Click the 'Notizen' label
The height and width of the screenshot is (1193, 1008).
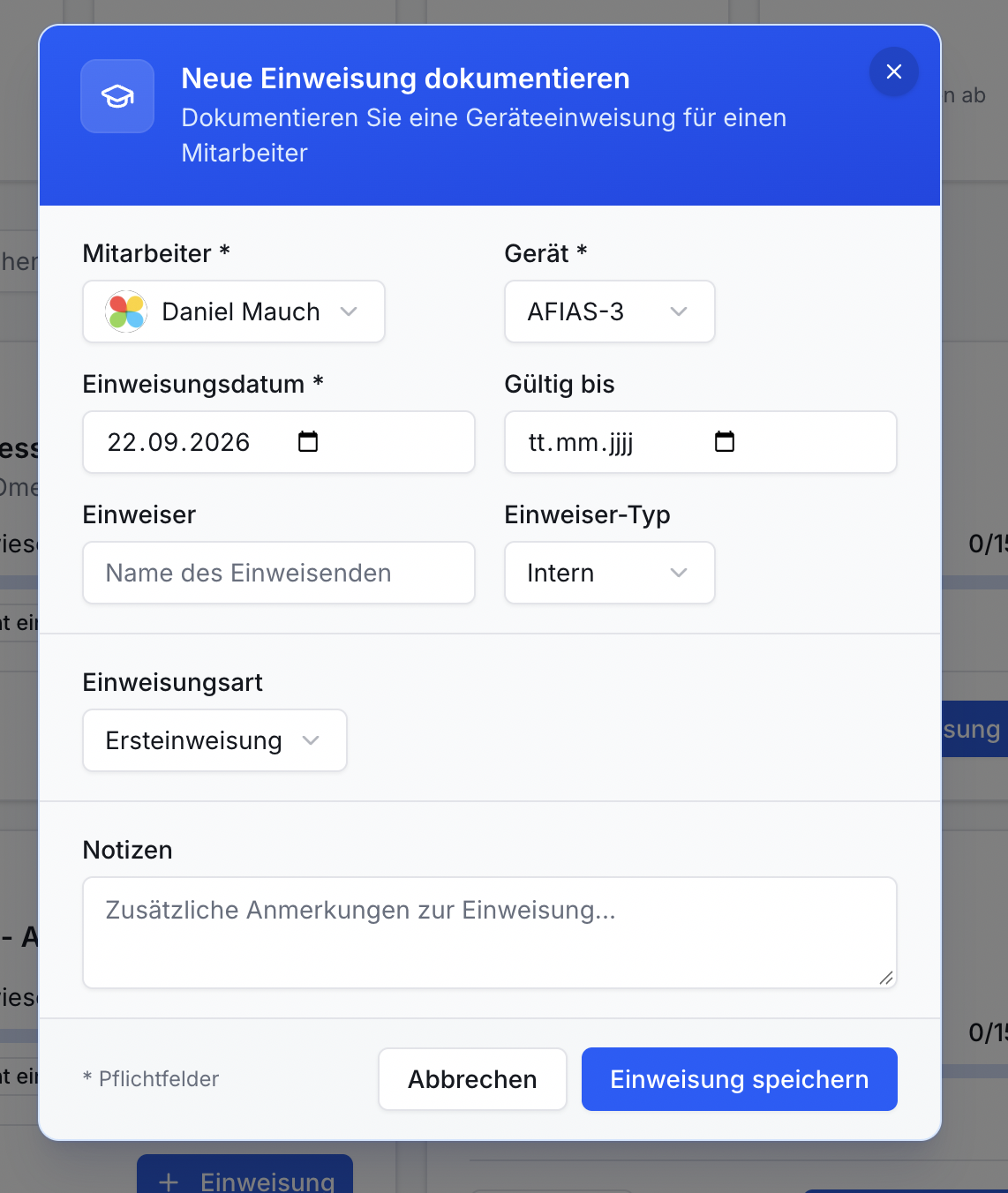128,850
